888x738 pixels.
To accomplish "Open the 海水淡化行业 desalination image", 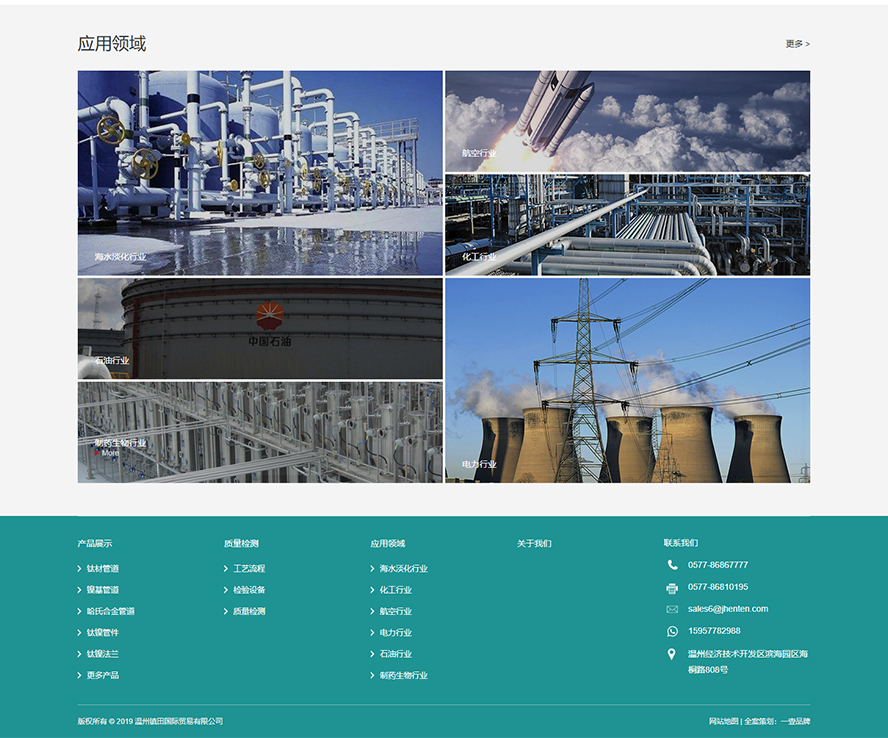I will pos(260,173).
